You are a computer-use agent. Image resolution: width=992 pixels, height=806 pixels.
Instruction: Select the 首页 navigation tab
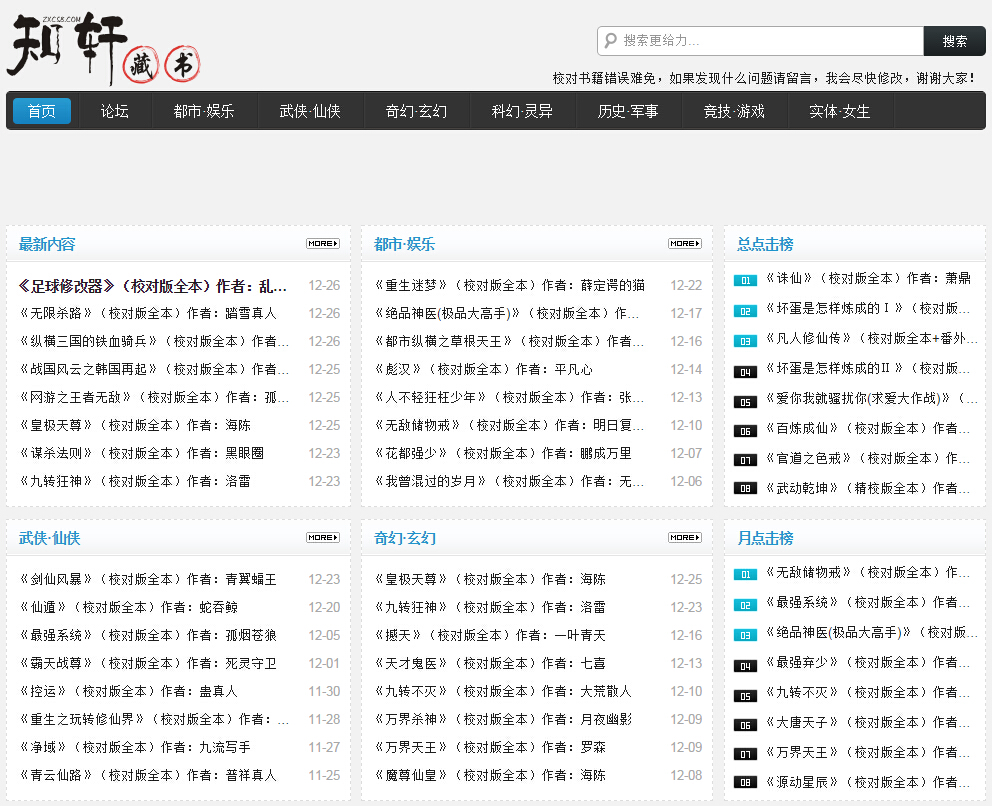[x=42, y=111]
